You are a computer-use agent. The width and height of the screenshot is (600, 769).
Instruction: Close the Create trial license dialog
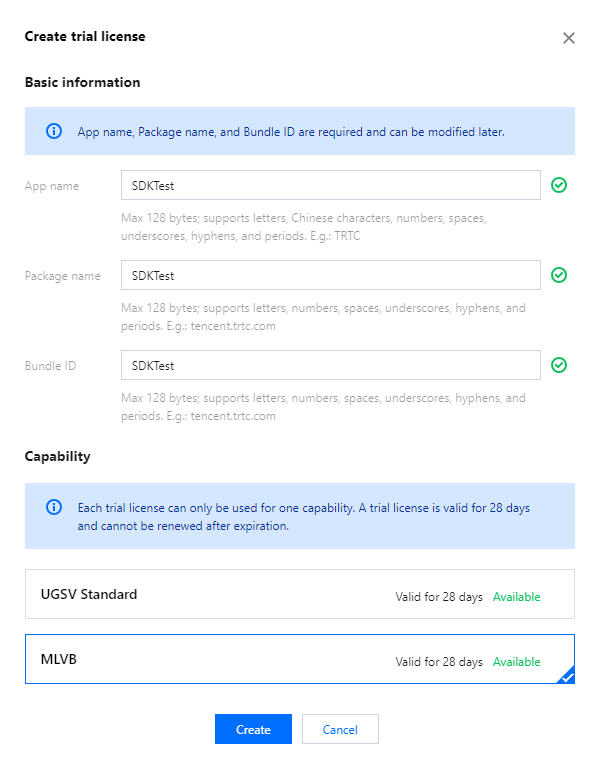click(569, 38)
